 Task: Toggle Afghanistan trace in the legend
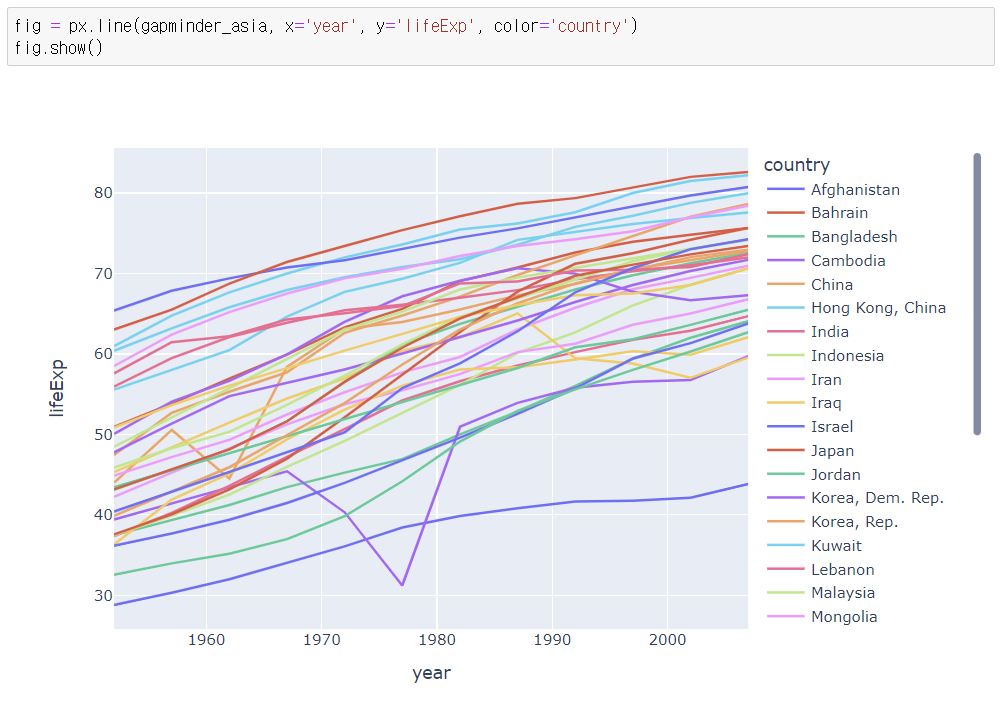[x=834, y=189]
